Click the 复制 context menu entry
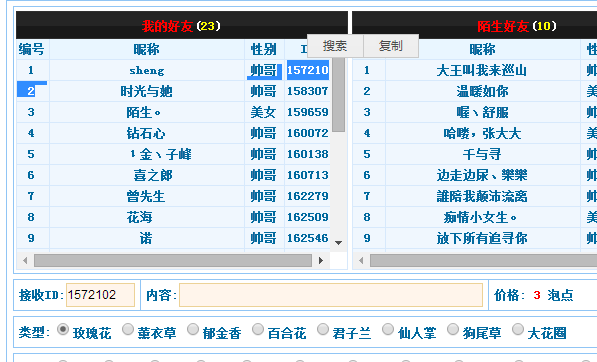This screenshot has width=597, height=362. (x=391, y=46)
